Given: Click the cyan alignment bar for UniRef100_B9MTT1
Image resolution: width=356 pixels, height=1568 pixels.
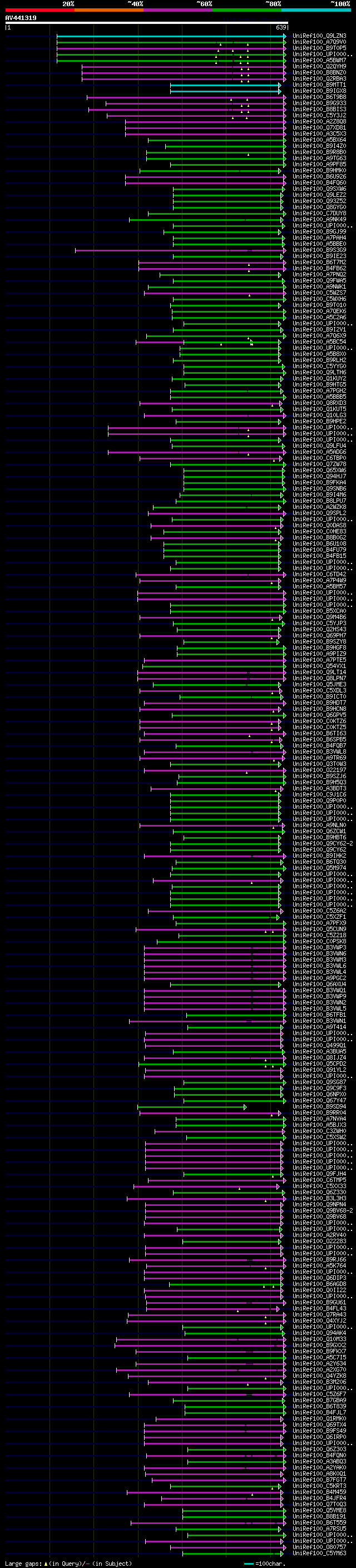Looking at the screenshot, I should pyautogui.click(x=225, y=85).
